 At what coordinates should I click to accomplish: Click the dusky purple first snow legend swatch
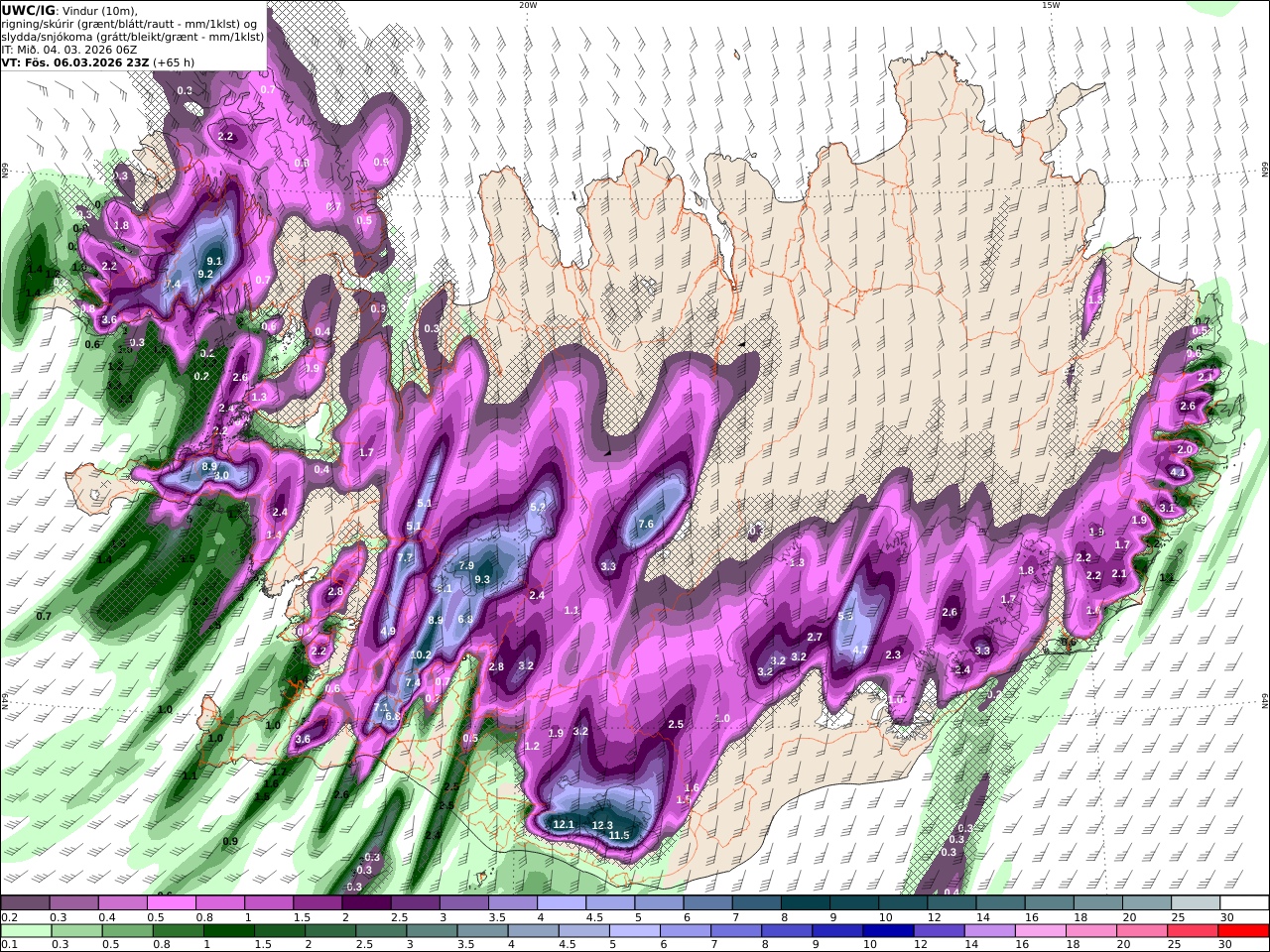pyautogui.click(x=25, y=903)
